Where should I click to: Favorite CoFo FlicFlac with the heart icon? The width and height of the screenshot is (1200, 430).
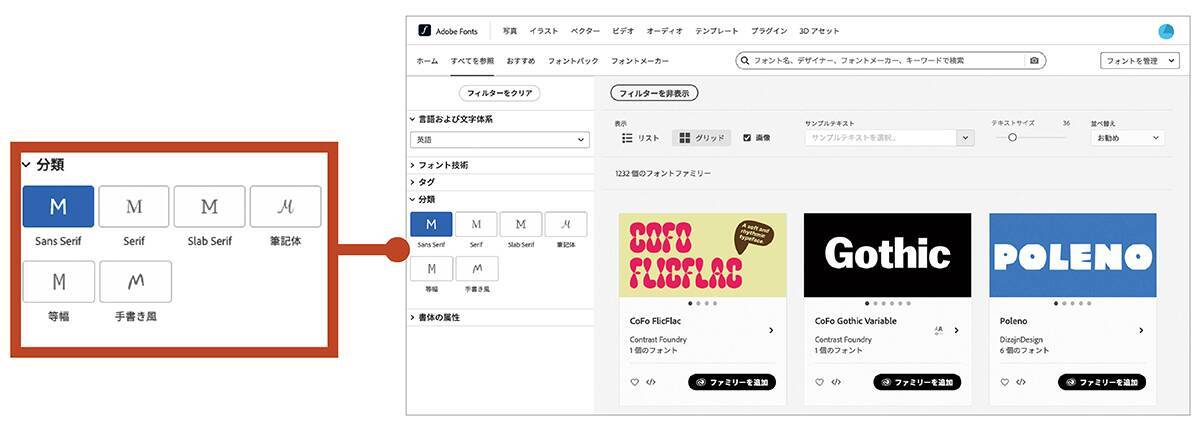(634, 382)
